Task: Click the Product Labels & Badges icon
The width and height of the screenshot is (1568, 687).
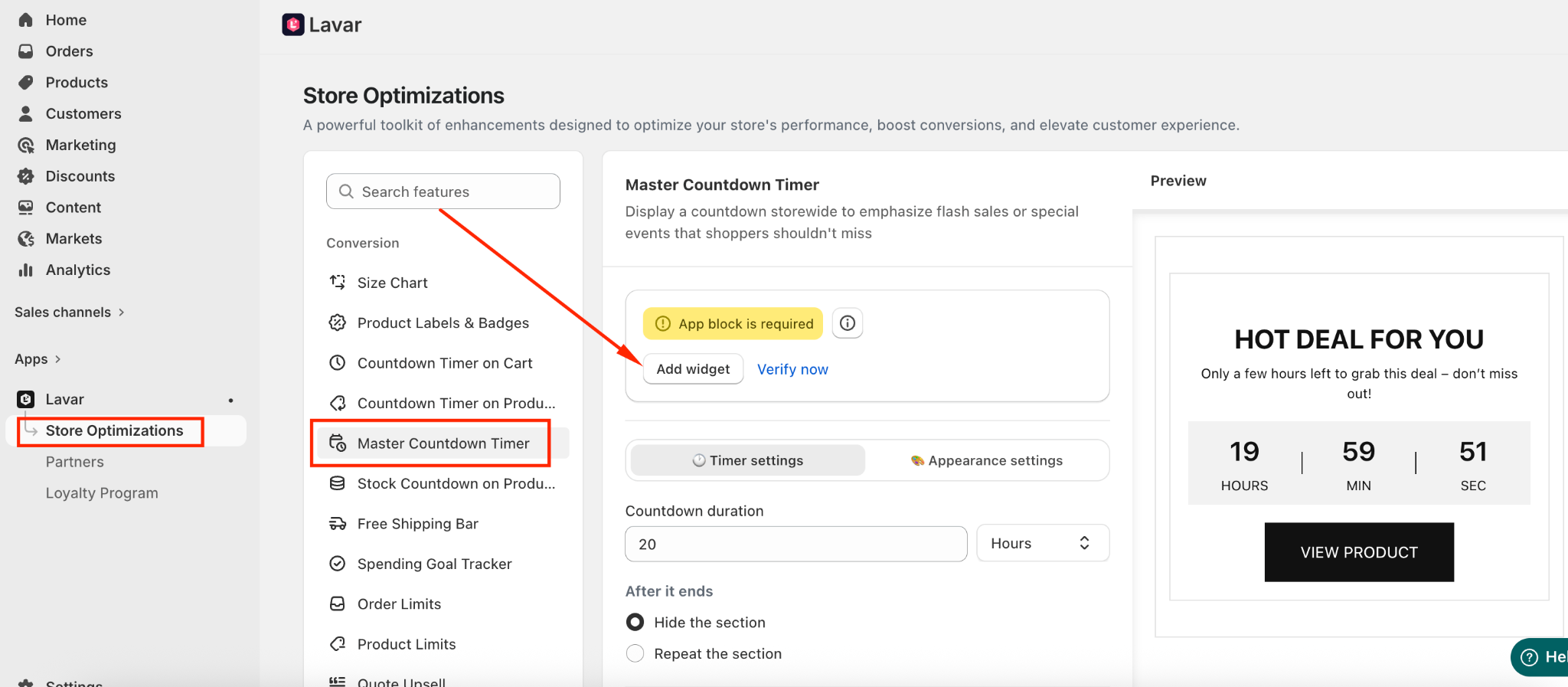Action: tap(337, 322)
